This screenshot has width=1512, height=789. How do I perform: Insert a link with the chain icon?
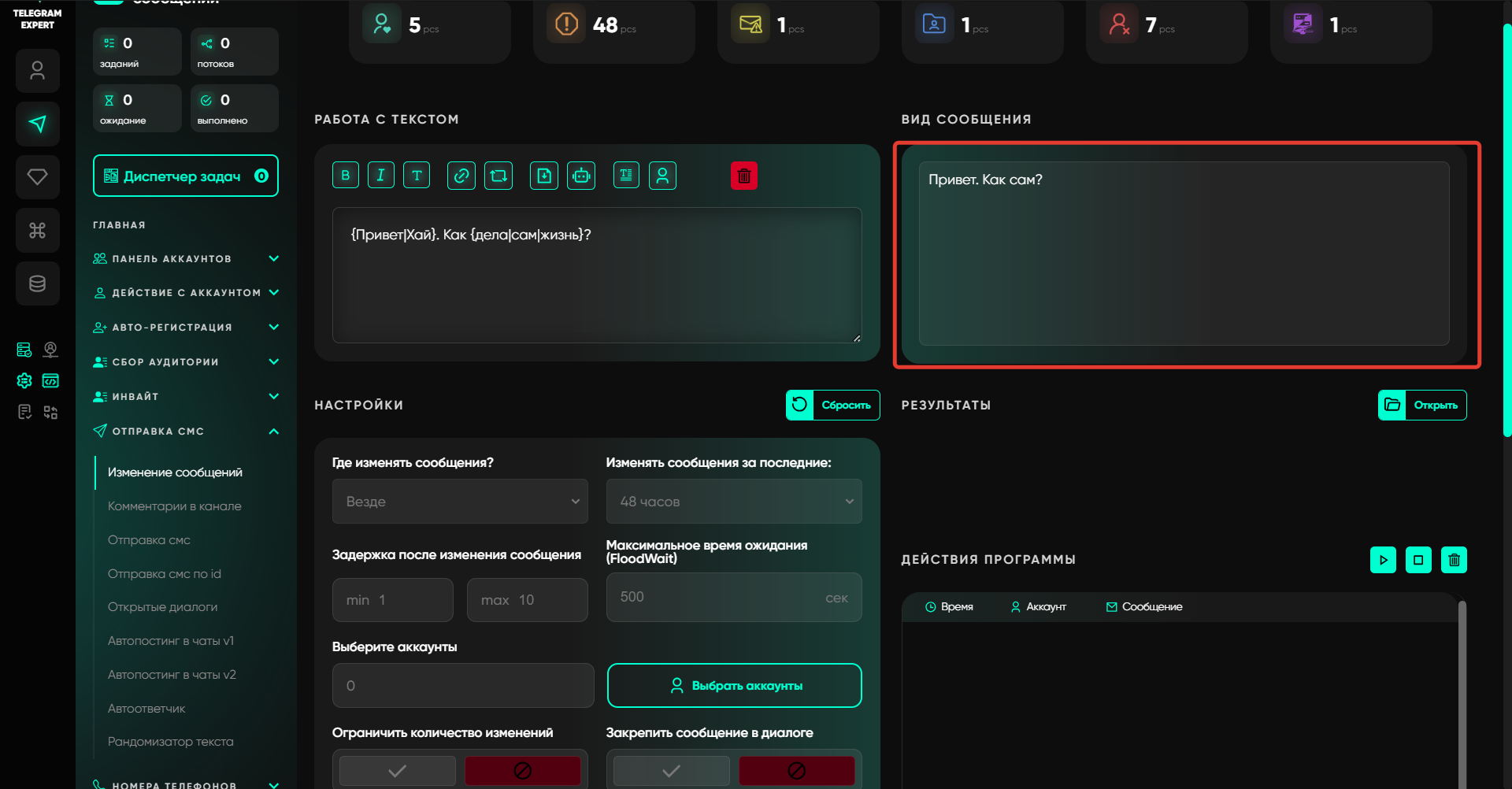click(461, 176)
